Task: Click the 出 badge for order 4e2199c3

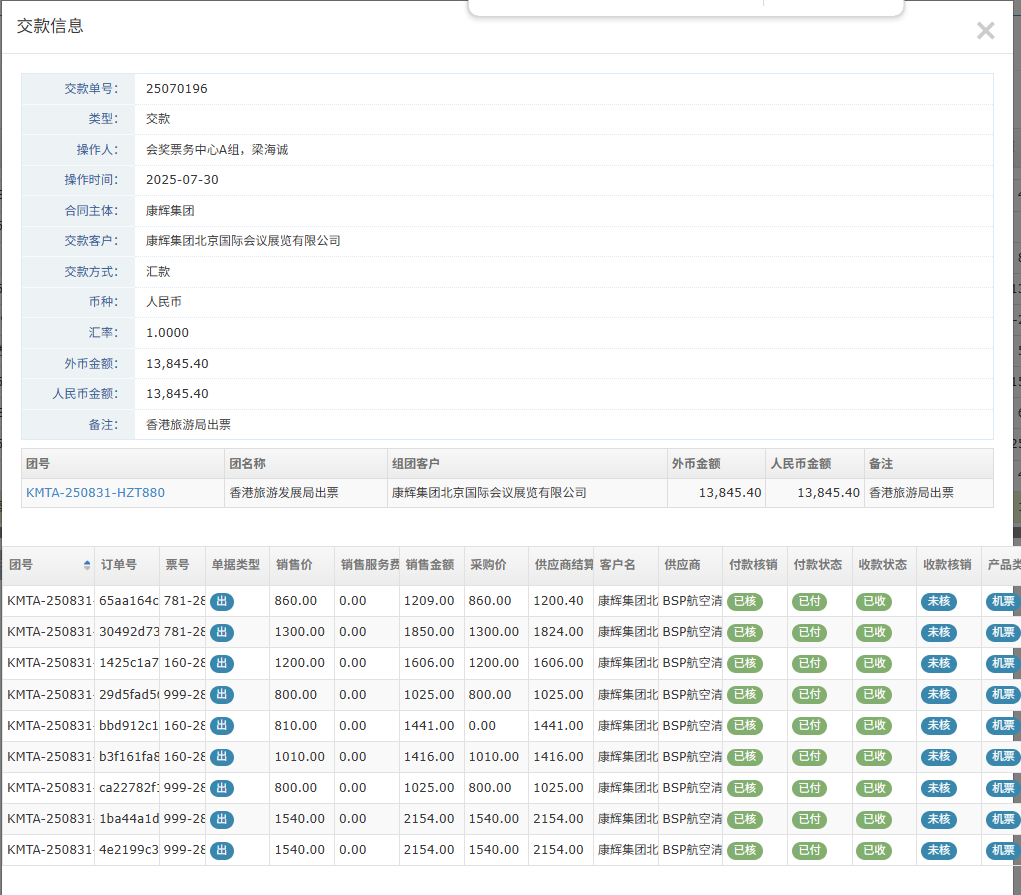Action: pyautogui.click(x=221, y=850)
